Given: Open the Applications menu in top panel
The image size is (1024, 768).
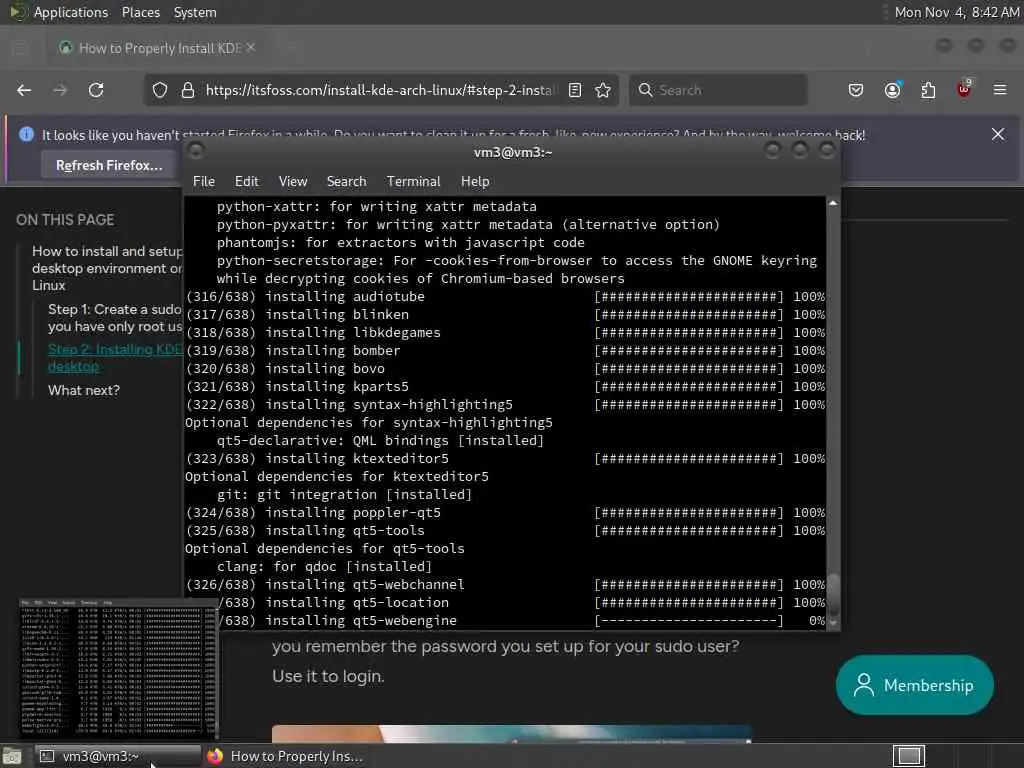Looking at the screenshot, I should (71, 12).
